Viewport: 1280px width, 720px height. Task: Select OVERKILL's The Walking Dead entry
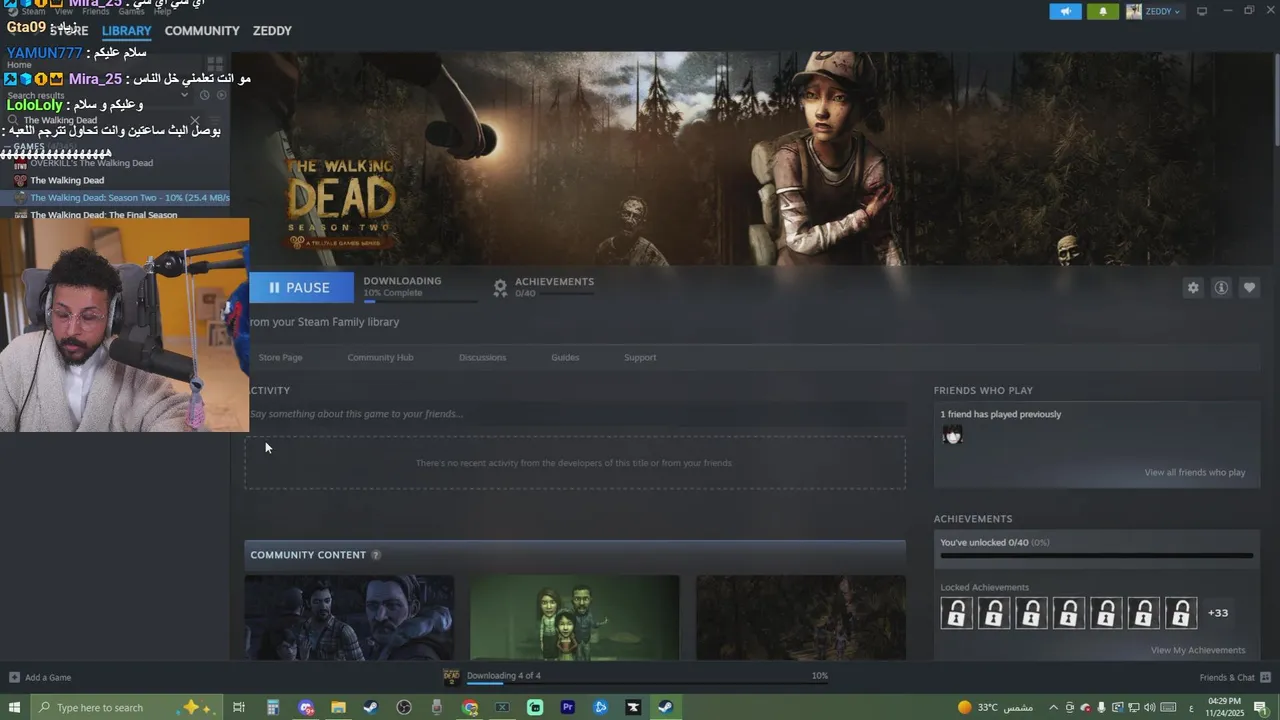pyautogui.click(x=91, y=163)
